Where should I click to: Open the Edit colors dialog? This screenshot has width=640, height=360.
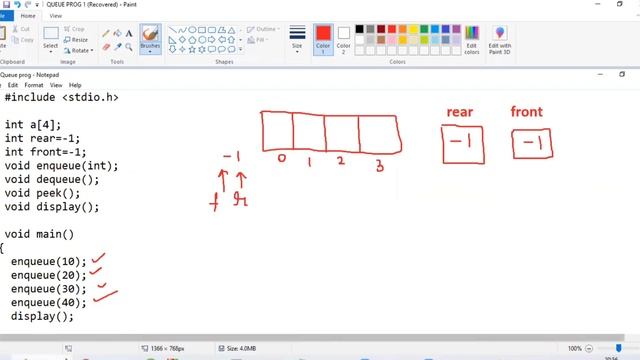point(472,40)
